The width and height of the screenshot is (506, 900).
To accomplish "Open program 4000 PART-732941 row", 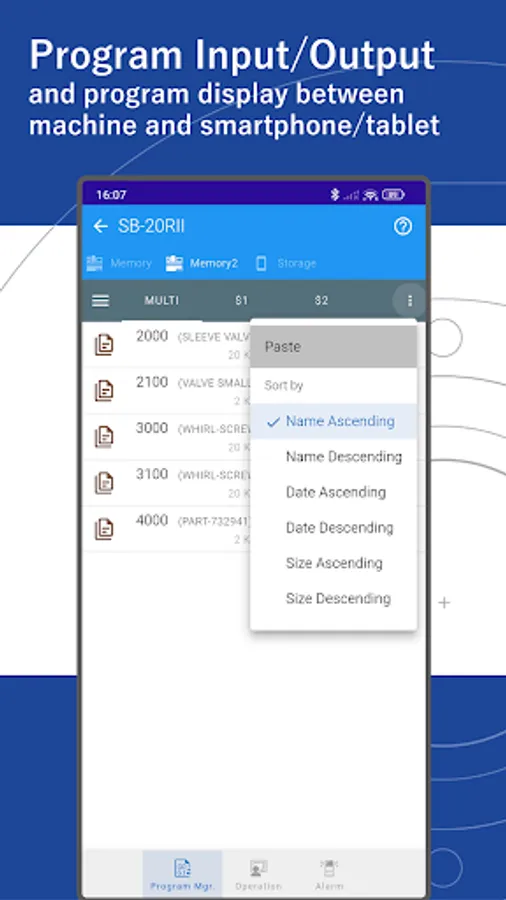I will coord(167,529).
